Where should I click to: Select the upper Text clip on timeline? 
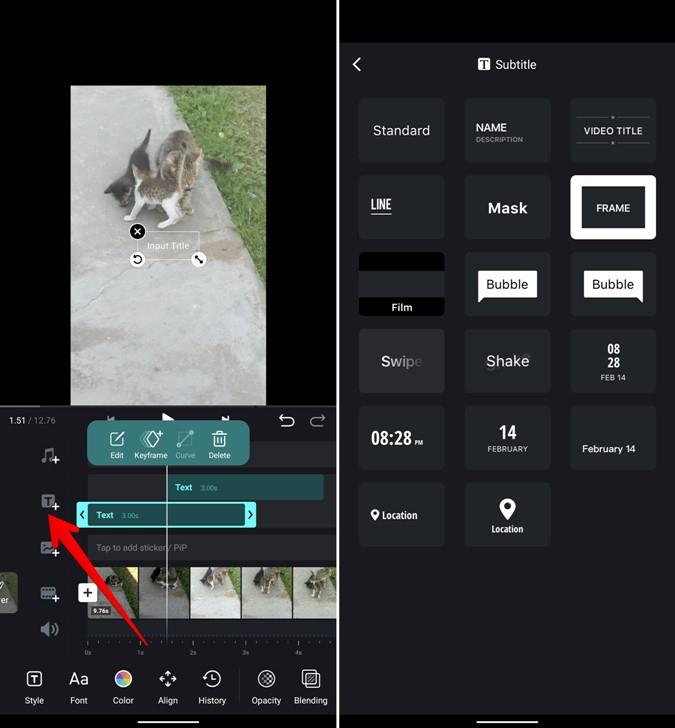point(246,487)
